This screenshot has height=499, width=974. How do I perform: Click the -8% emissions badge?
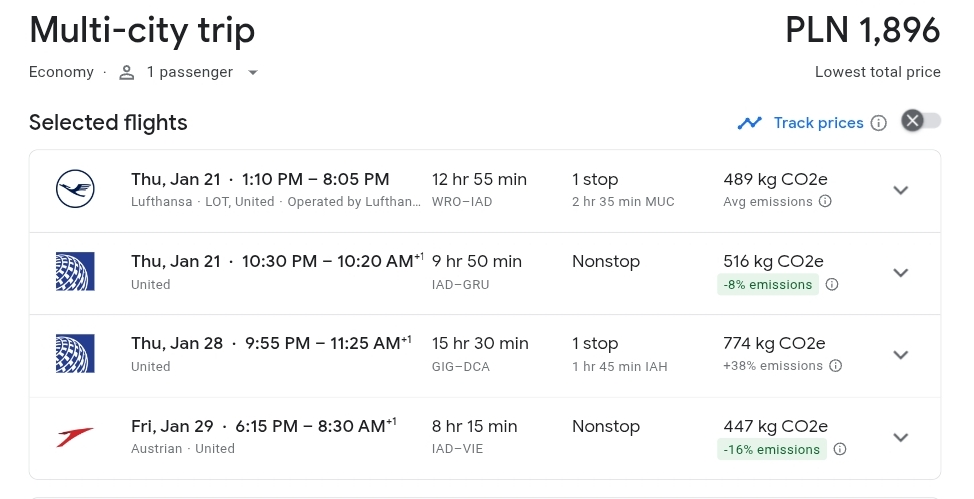[768, 285]
